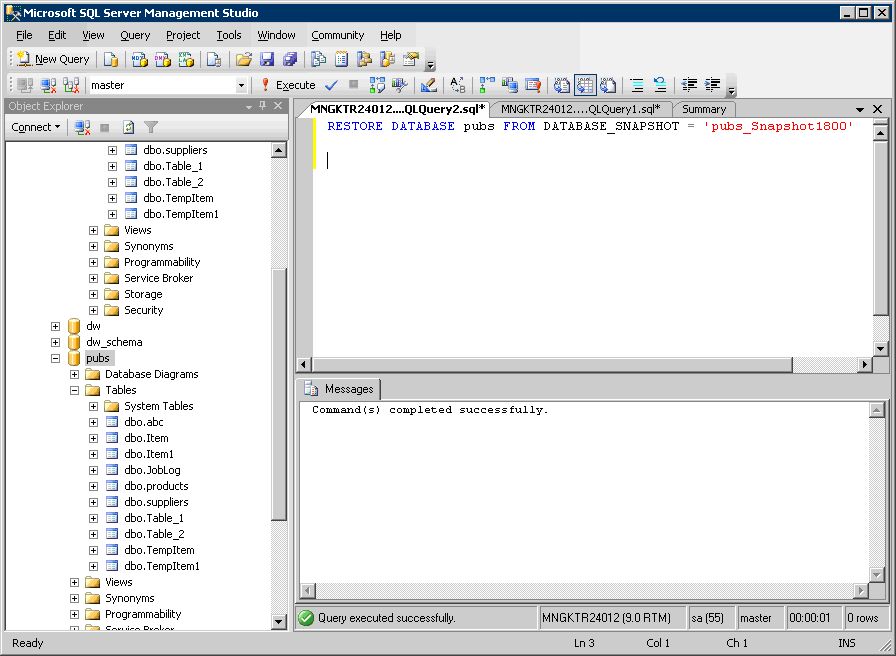Viewport: 896px width, 656px height.
Task: Parse the query with the blue checkmark icon
Action: click(x=331, y=85)
